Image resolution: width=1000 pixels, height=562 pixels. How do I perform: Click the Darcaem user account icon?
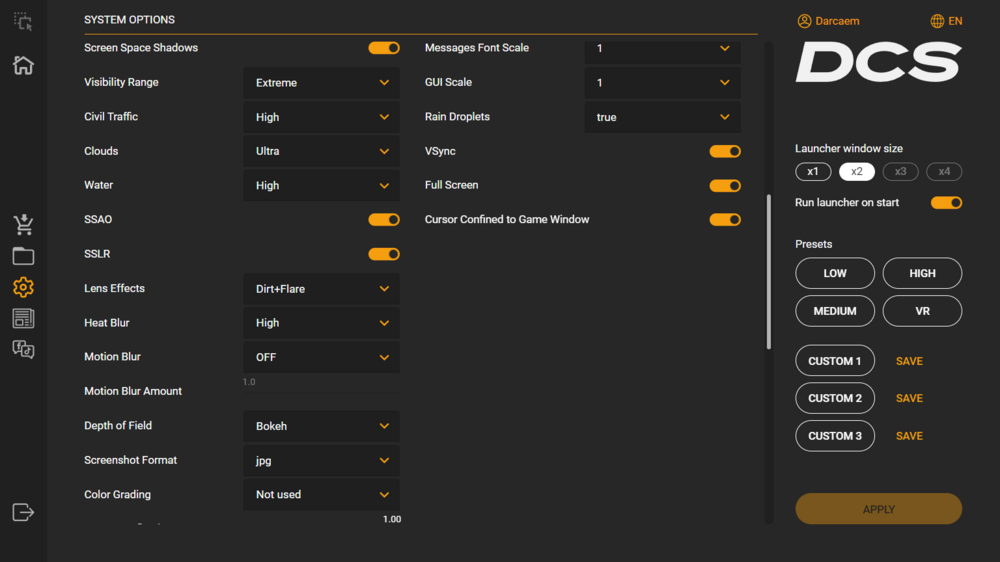point(805,21)
